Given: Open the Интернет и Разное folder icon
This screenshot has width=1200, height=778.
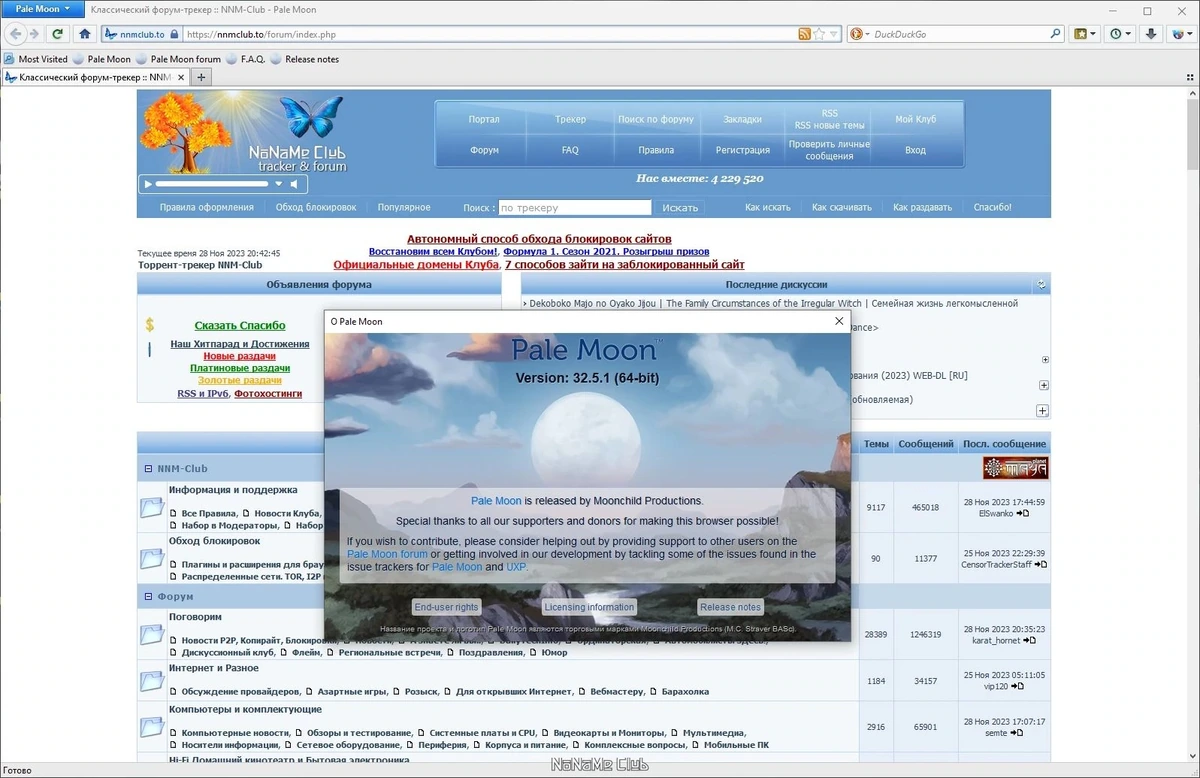Looking at the screenshot, I should pos(152,681).
